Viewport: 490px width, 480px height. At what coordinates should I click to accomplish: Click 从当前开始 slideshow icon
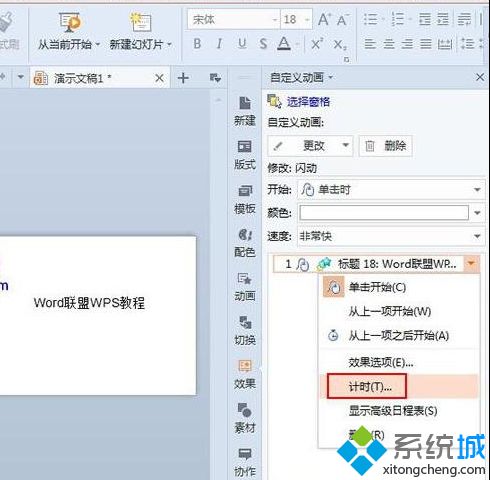click(x=69, y=23)
